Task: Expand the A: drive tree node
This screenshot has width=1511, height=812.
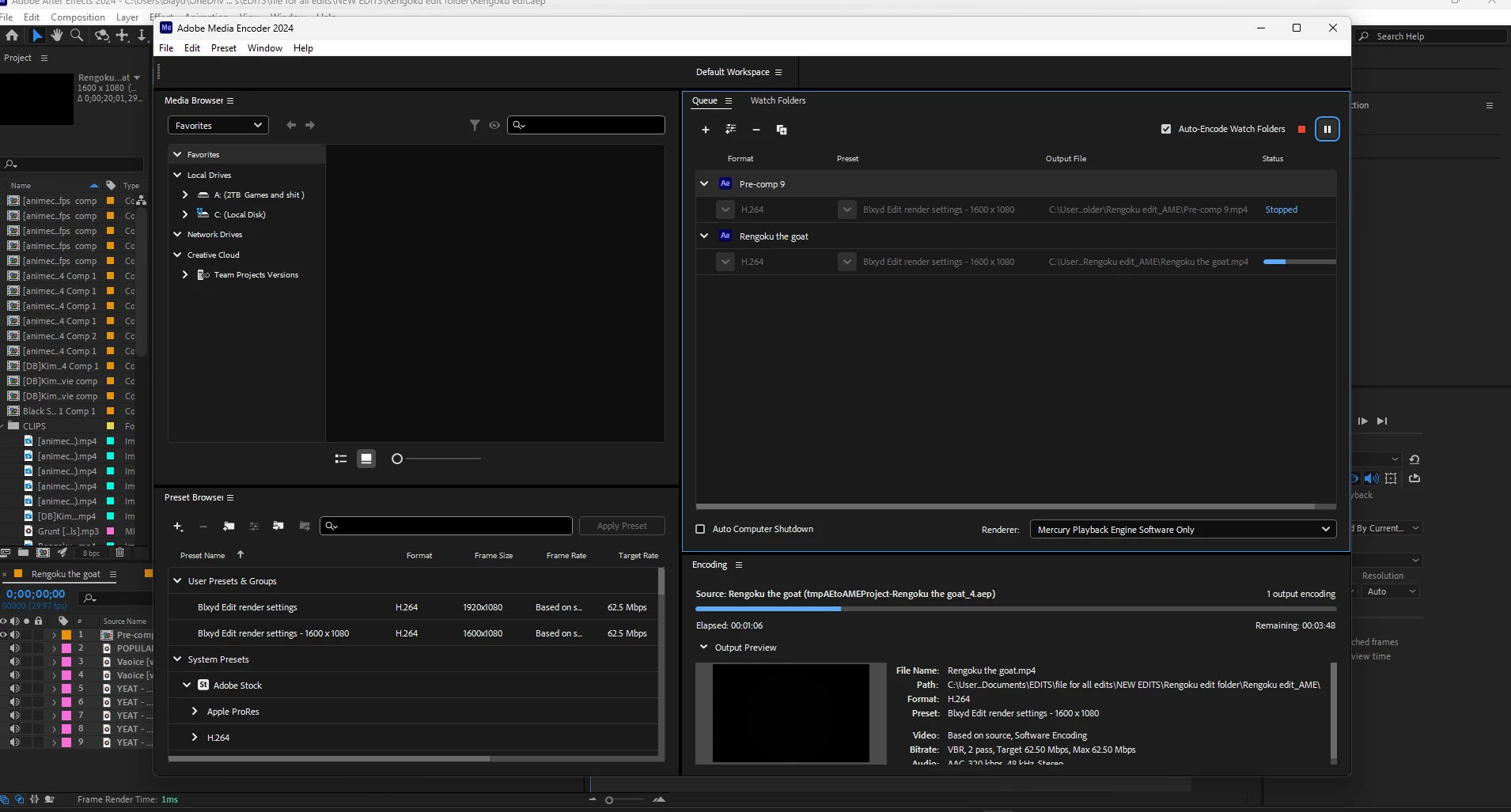Action: 185,195
